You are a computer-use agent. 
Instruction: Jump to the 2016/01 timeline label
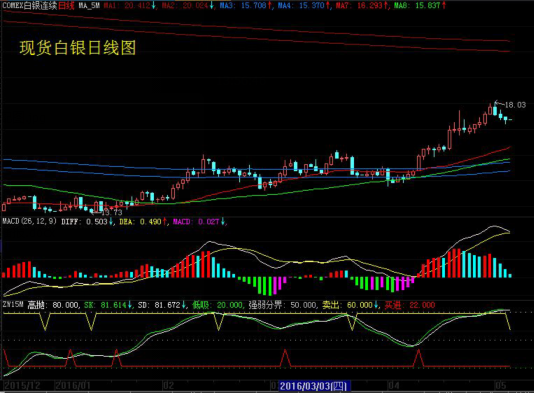(73, 386)
